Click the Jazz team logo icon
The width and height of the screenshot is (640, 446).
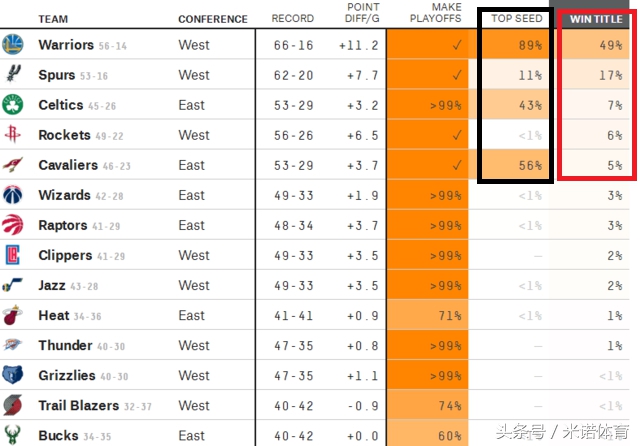coord(13,285)
